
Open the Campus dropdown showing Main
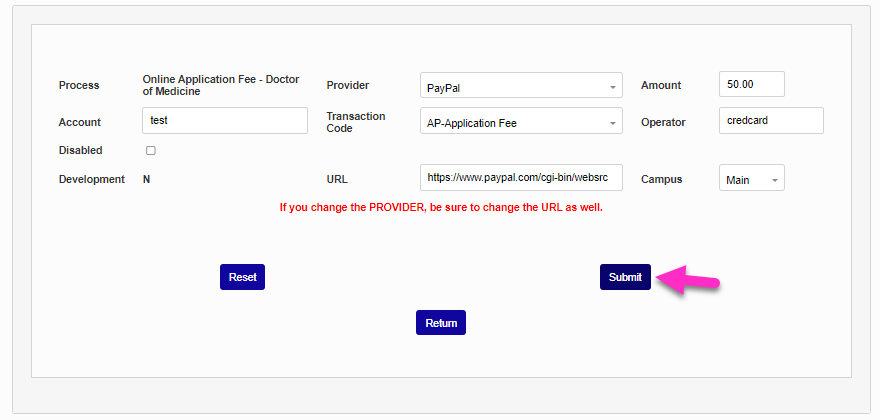pyautogui.click(x=752, y=179)
